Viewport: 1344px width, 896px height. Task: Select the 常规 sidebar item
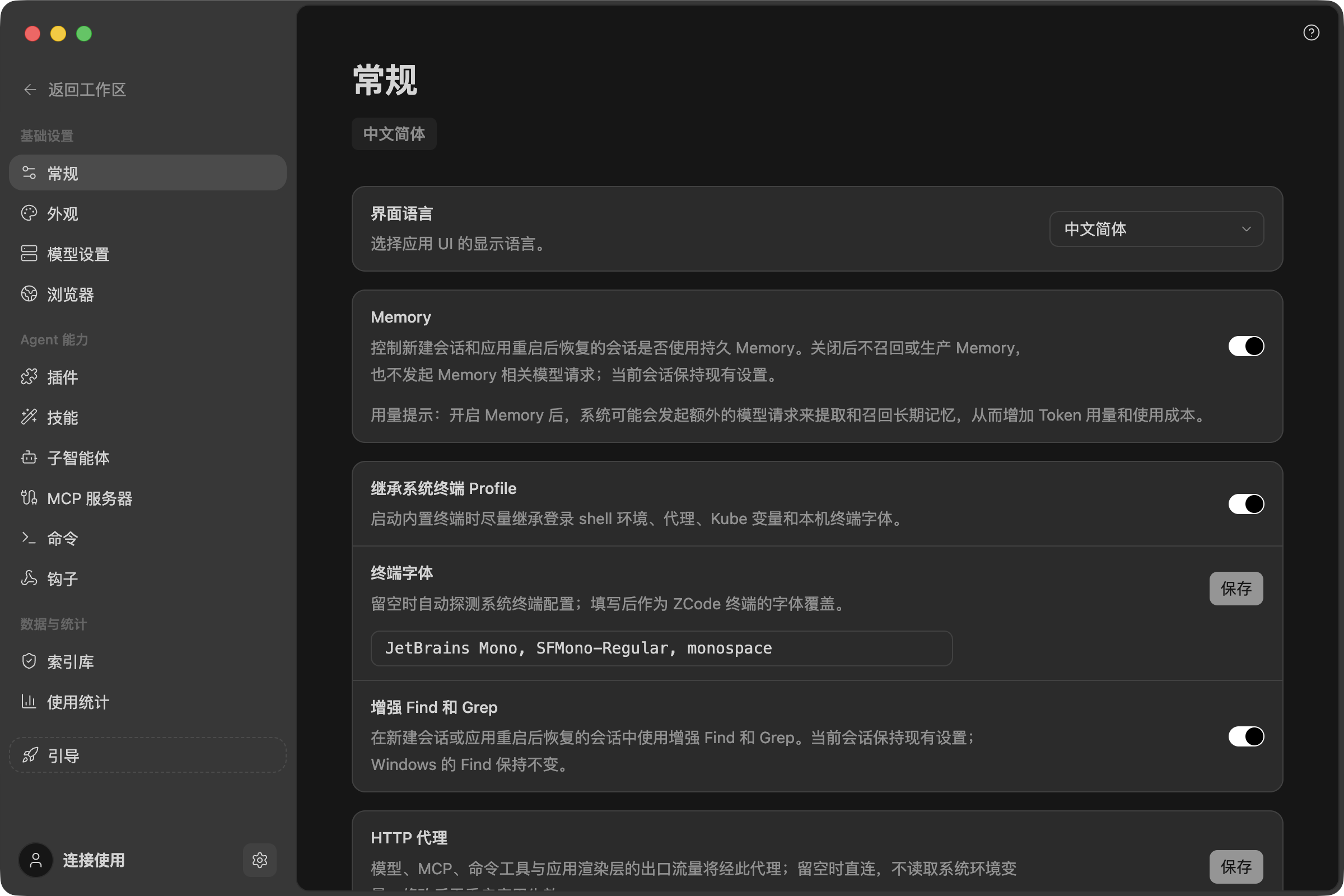click(x=148, y=172)
